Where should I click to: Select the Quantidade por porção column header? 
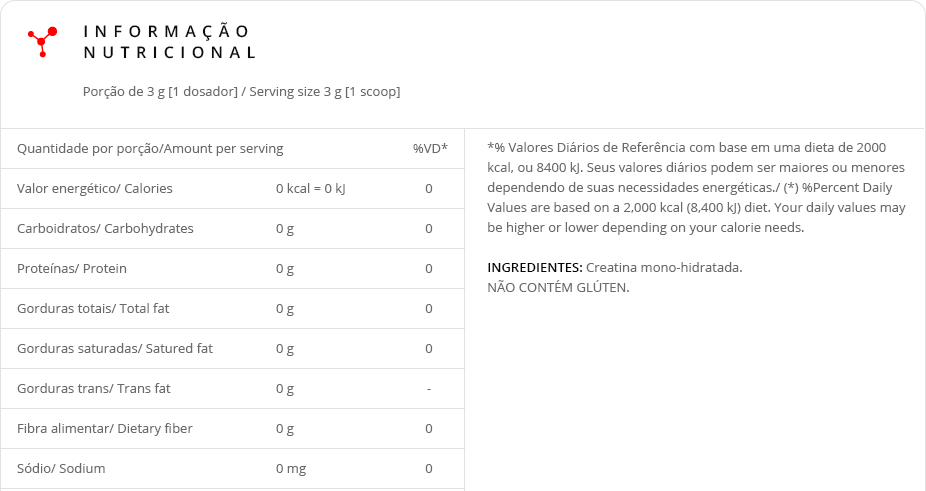coord(150,149)
